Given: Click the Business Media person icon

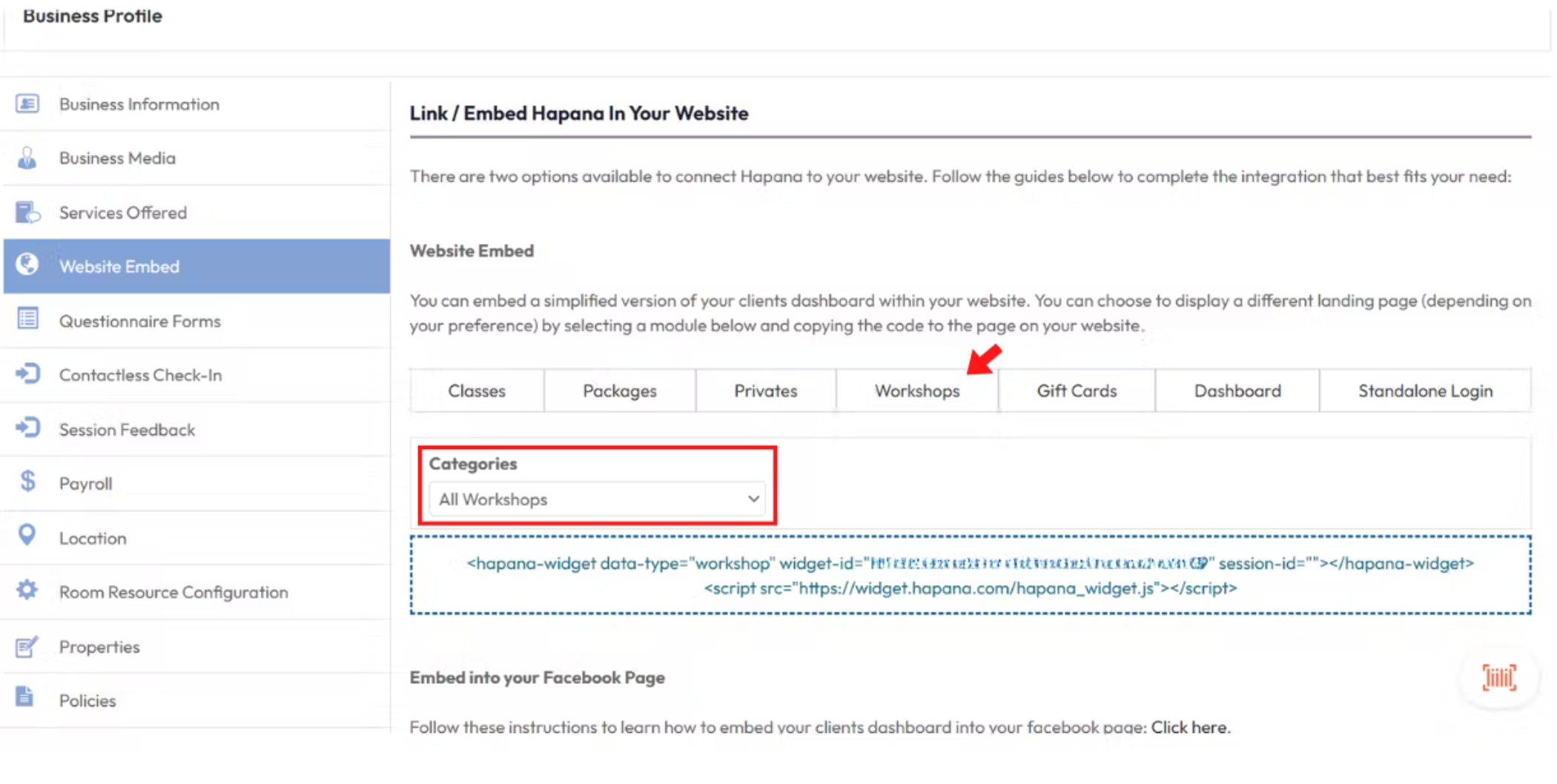Looking at the screenshot, I should pos(27,158).
